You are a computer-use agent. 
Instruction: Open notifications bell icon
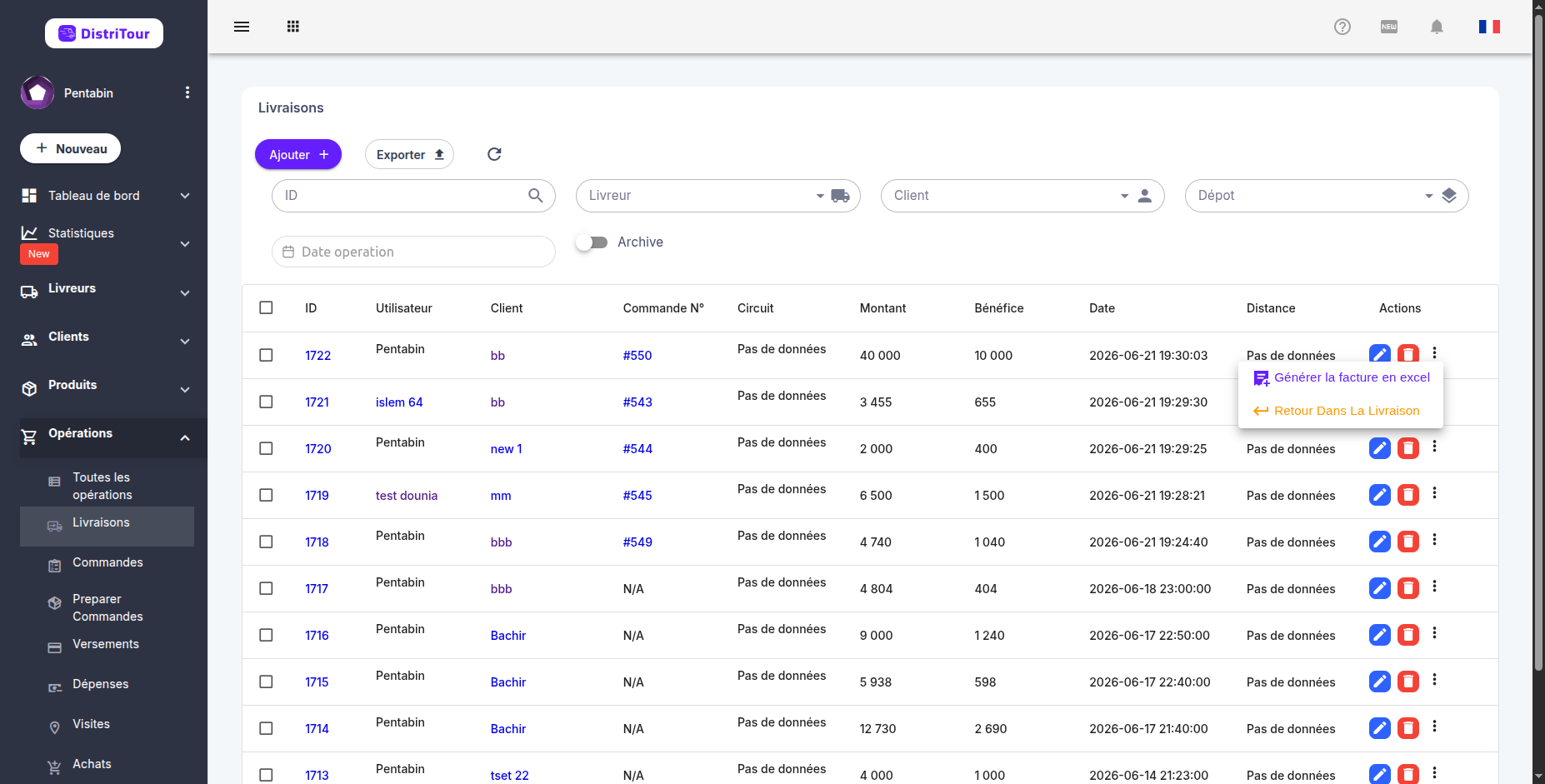pos(1437,27)
